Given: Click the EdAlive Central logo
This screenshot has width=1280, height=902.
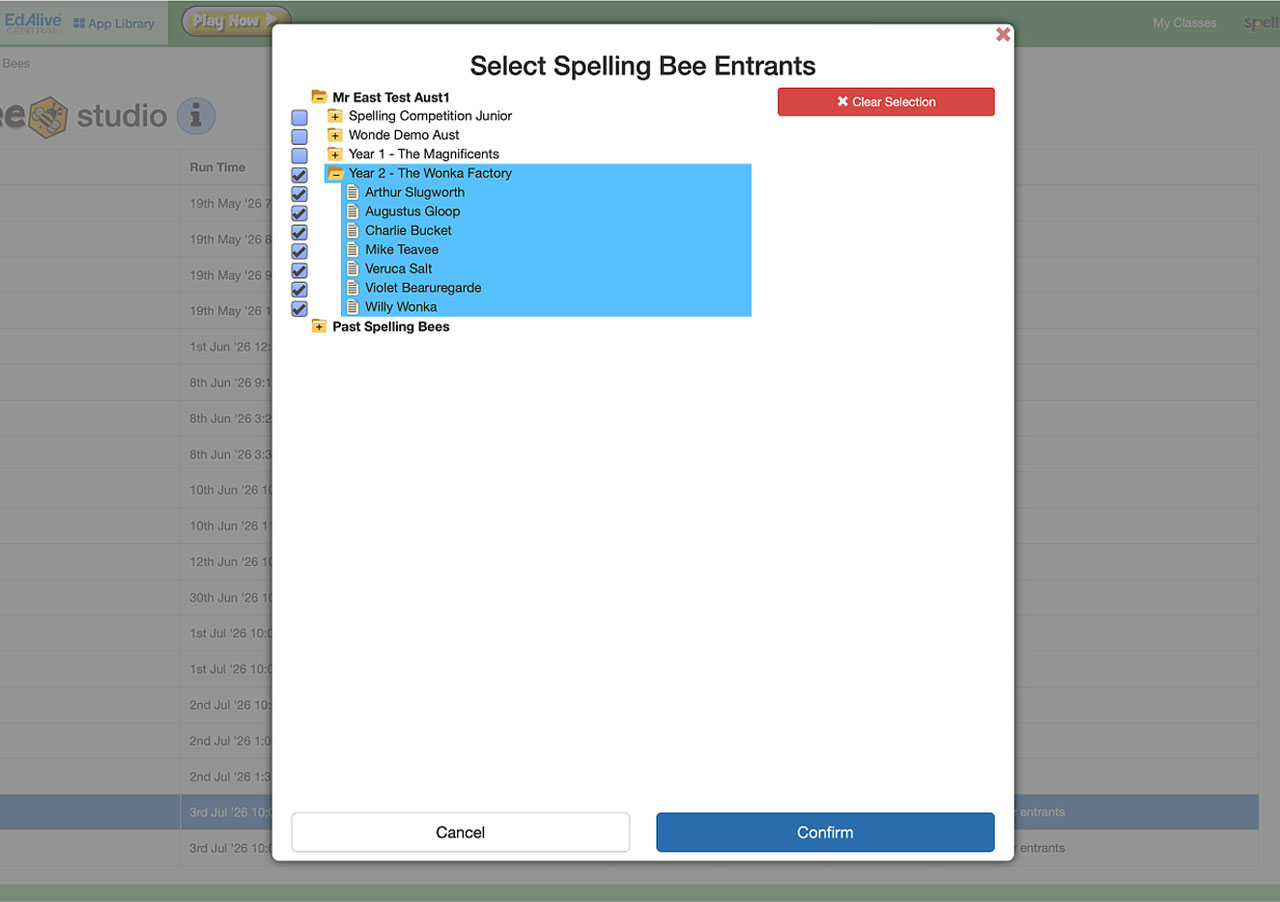Looking at the screenshot, I should click(x=33, y=22).
